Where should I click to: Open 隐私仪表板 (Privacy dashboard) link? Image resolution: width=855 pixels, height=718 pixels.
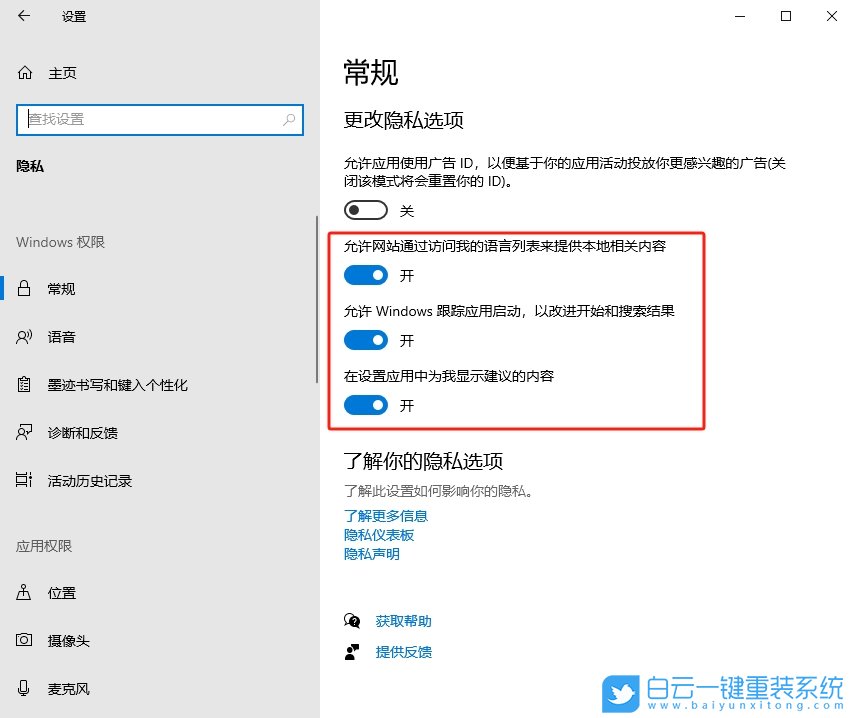378,535
